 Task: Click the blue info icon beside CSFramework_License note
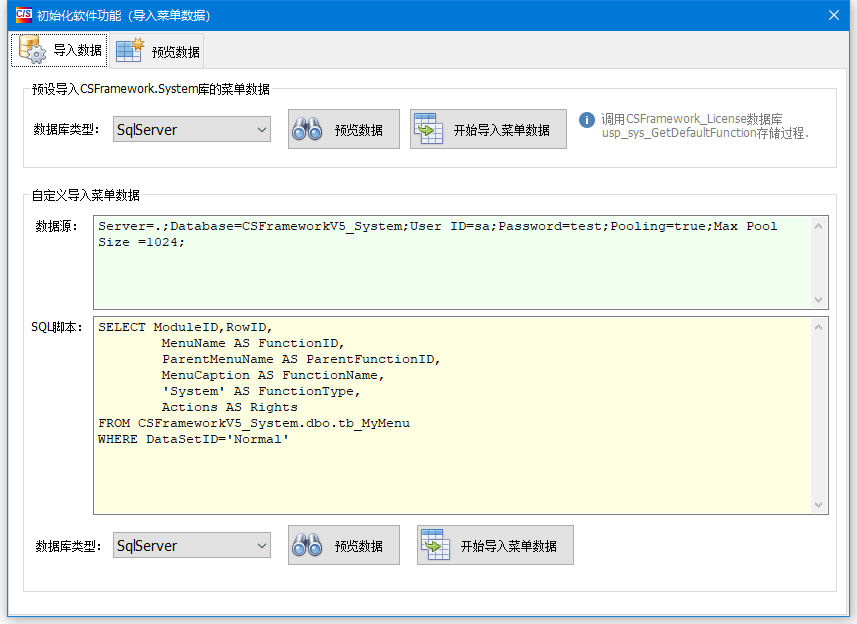pos(587,119)
